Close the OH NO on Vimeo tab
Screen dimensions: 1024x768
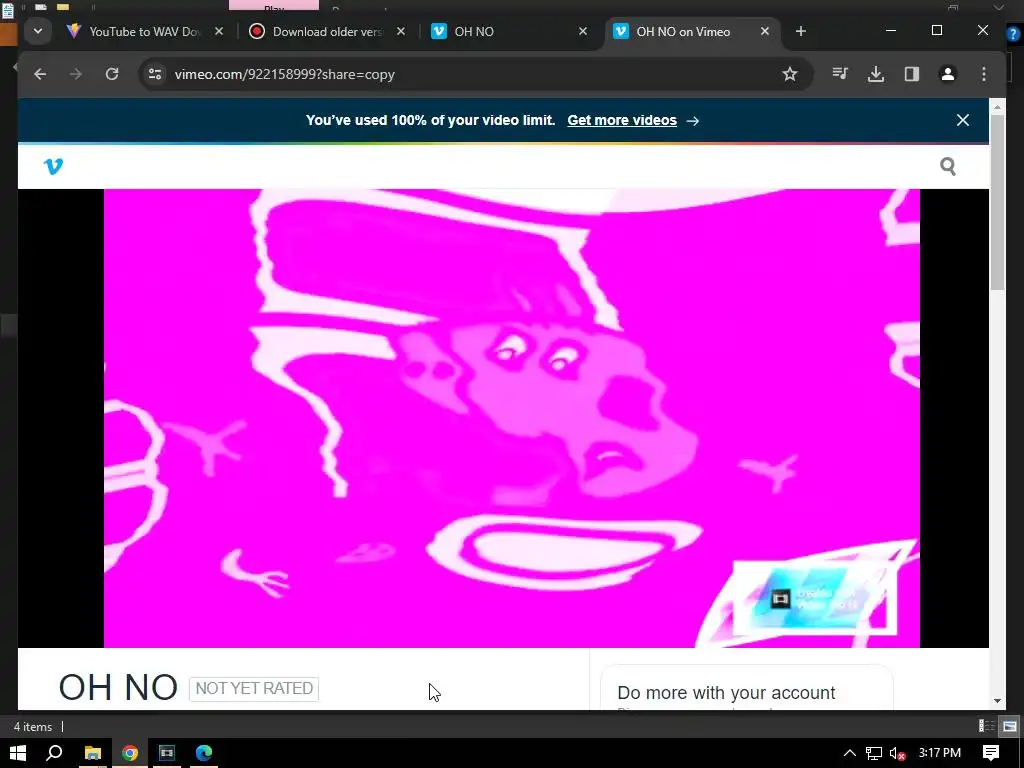click(765, 31)
